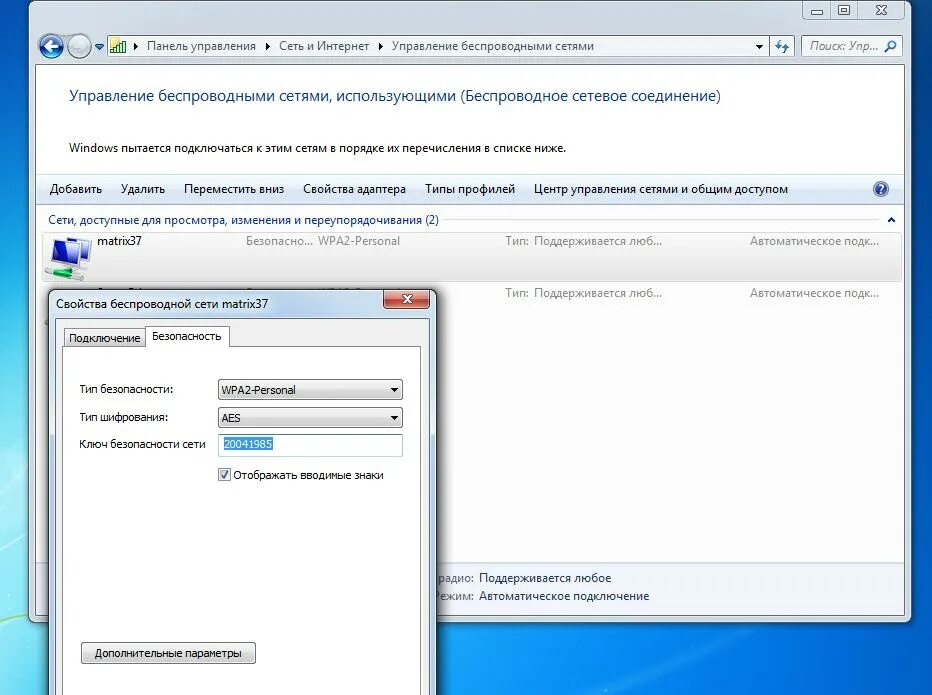Open 'Свойства адаптера' from the toolbar
Viewport: 932px width, 695px height.
point(354,189)
